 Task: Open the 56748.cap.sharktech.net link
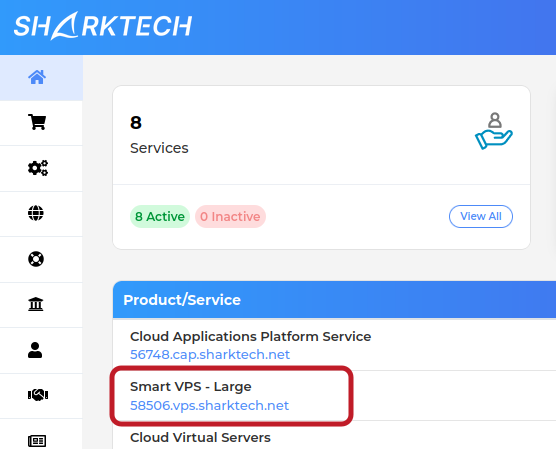(210, 354)
